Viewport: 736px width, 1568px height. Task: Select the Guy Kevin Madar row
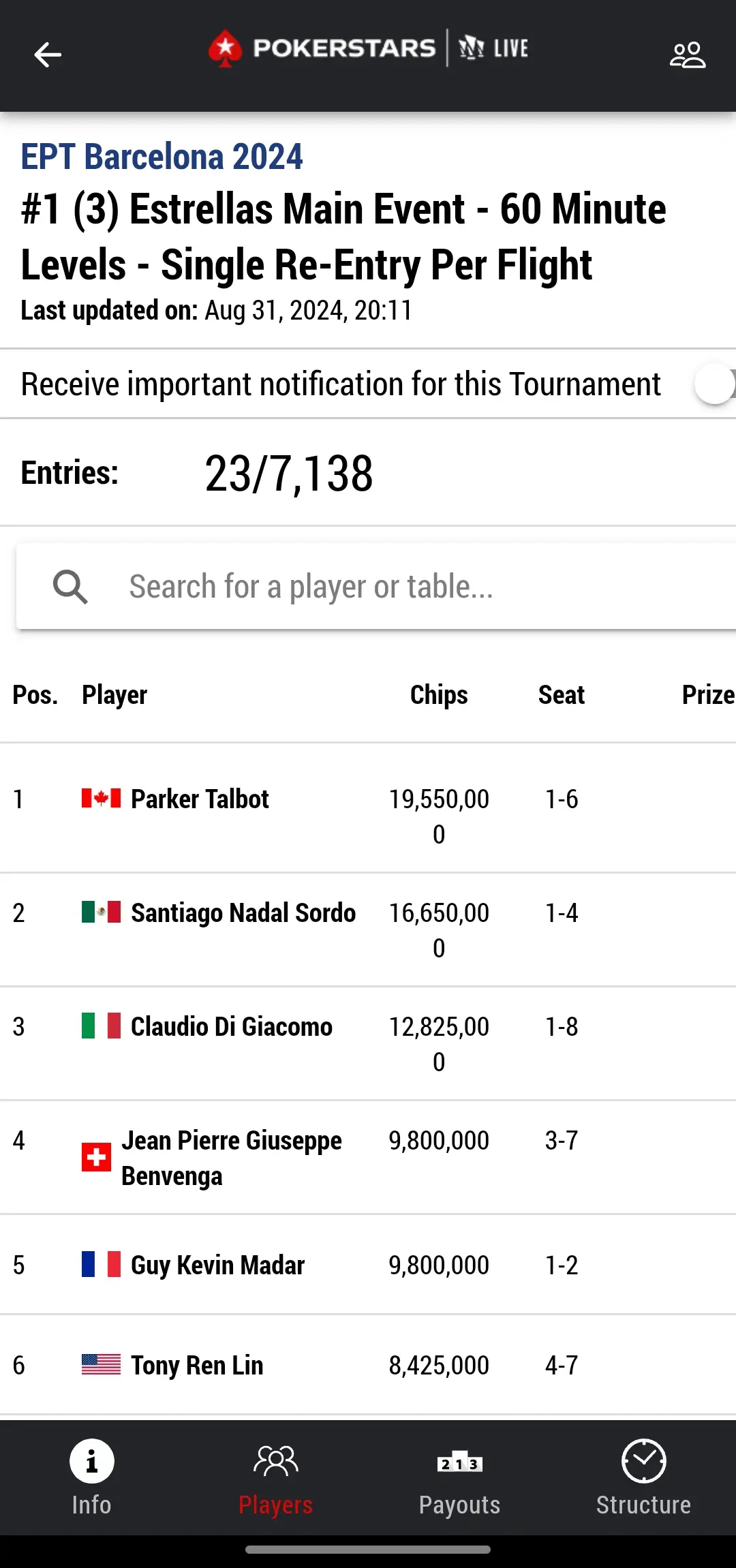point(368,1265)
